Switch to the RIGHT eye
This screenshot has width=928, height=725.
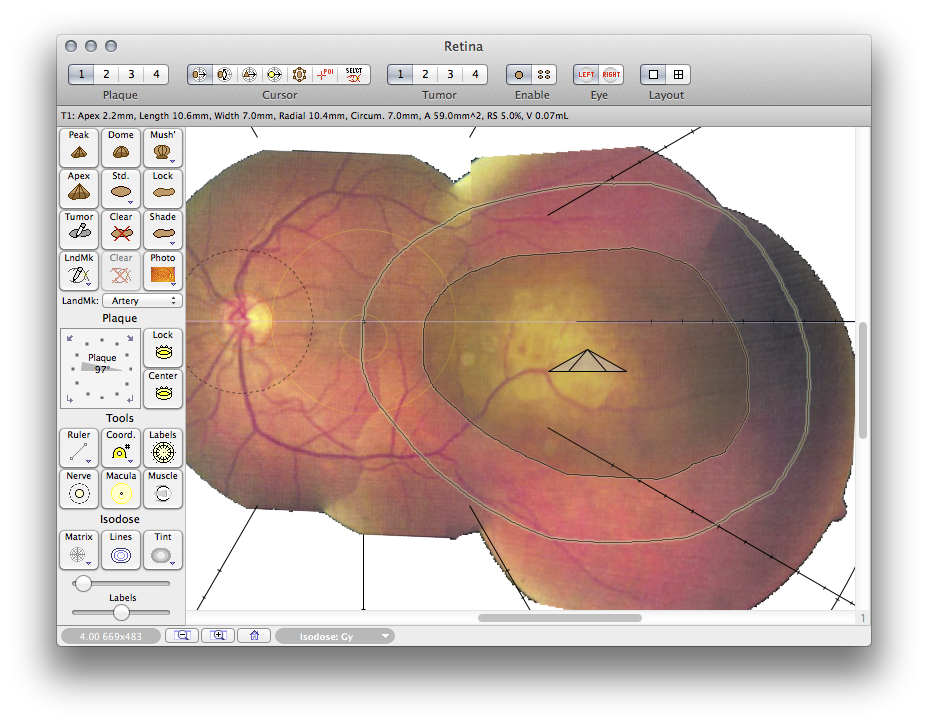click(x=611, y=74)
